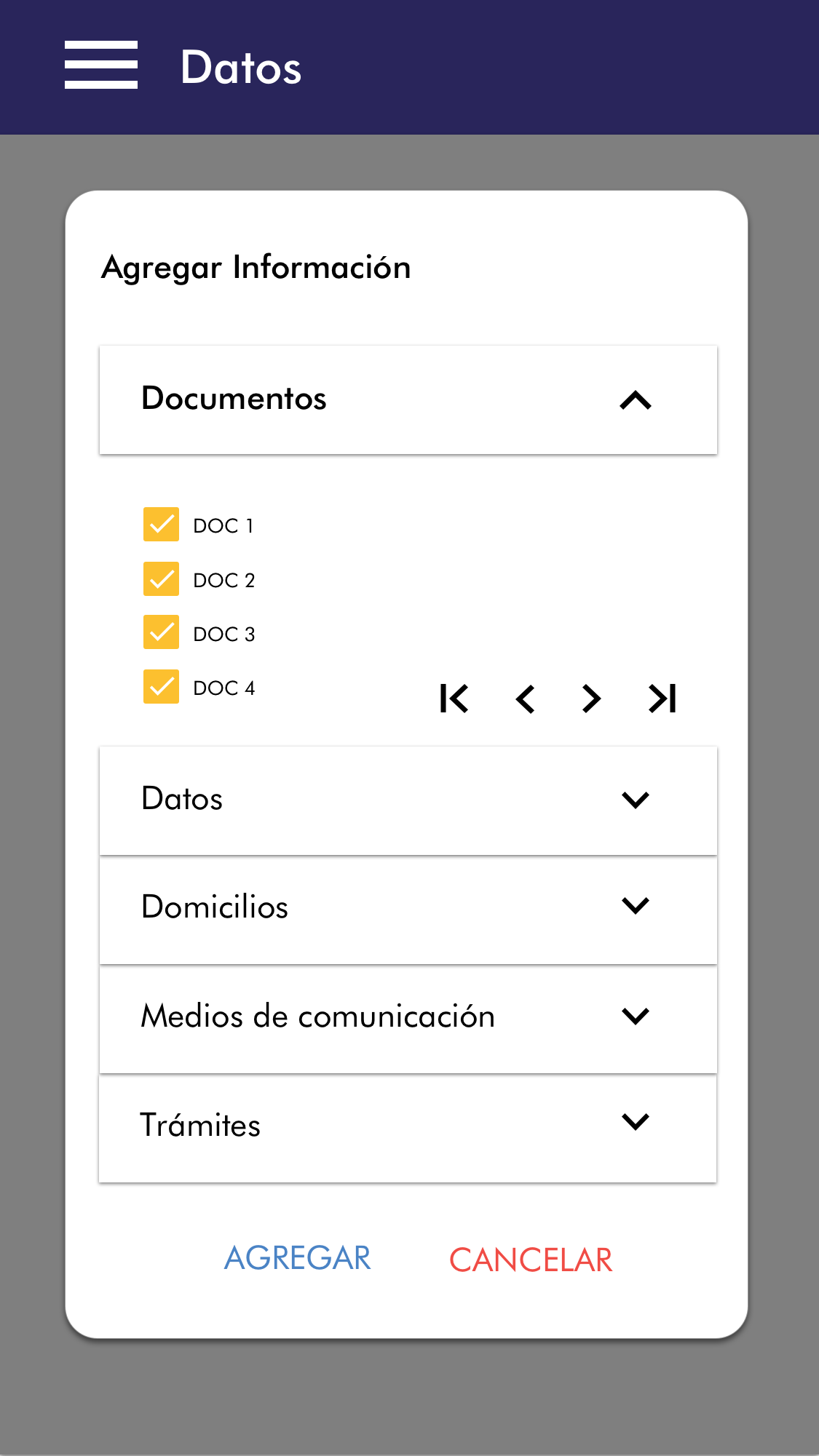
Task: Tap the Domicilios header label
Action: pyautogui.click(x=215, y=907)
